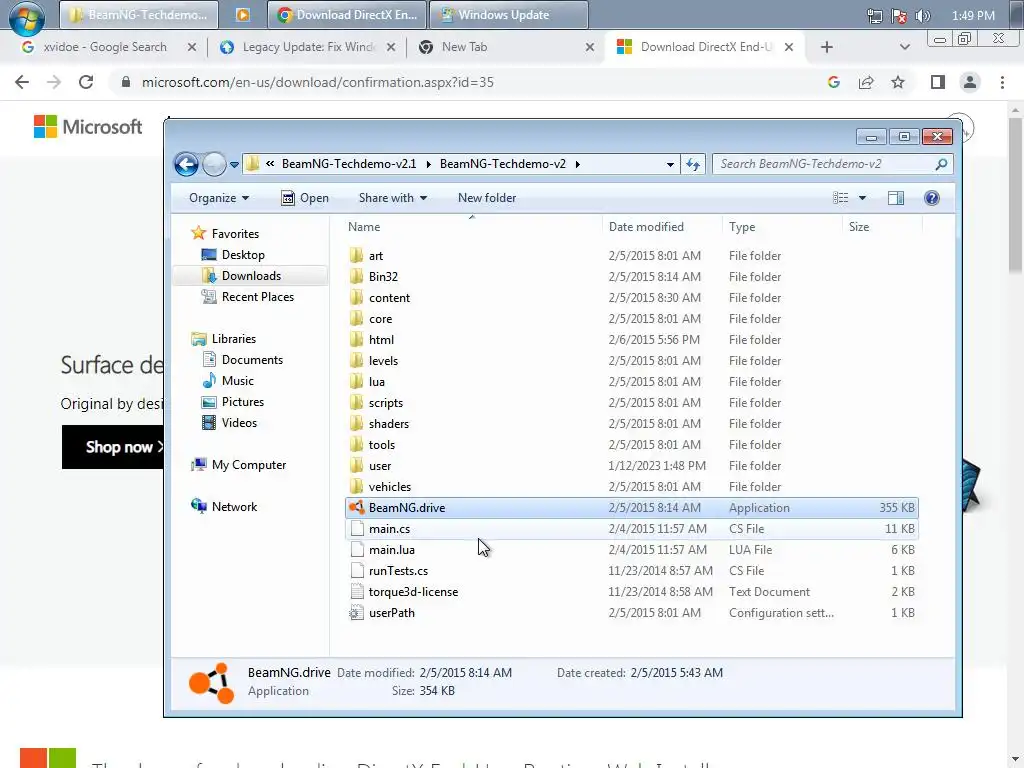
Task: Click the Chrome share page icon
Action: point(866,82)
